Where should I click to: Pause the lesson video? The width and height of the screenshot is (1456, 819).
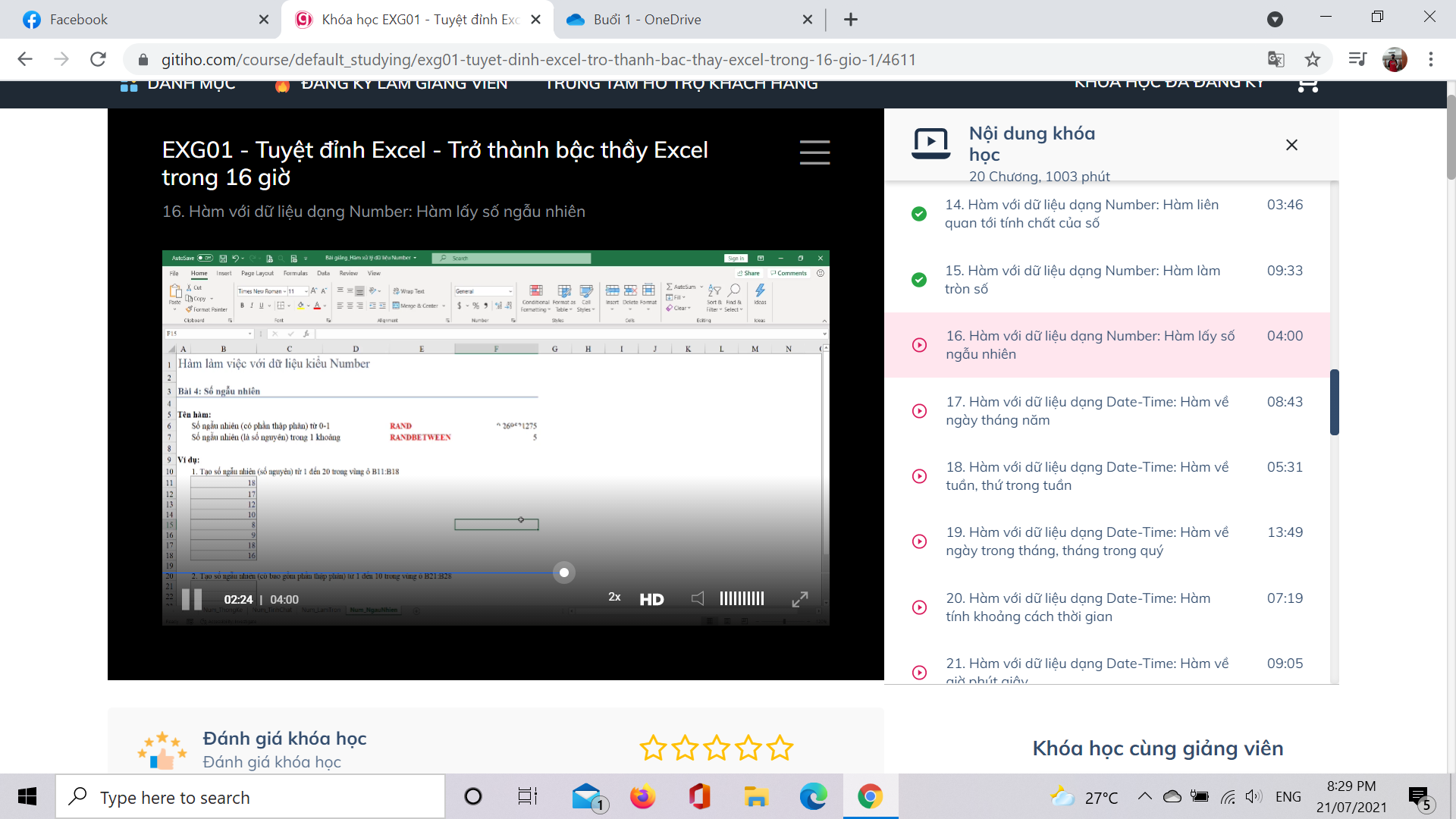192,599
